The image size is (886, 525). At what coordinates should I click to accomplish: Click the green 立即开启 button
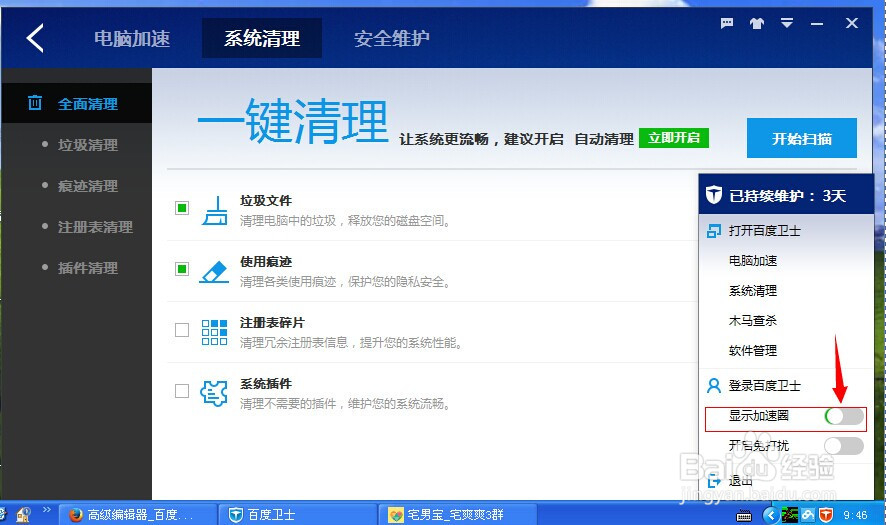674,138
